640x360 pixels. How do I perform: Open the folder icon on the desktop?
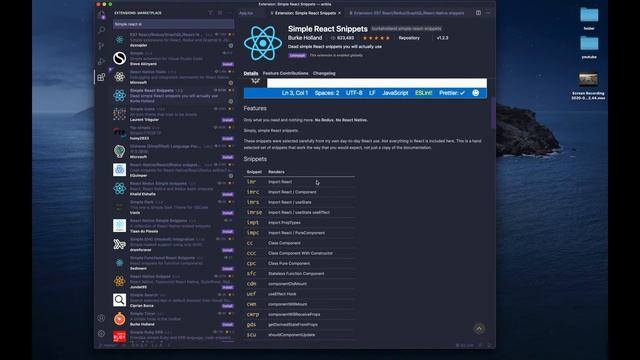[589, 16]
